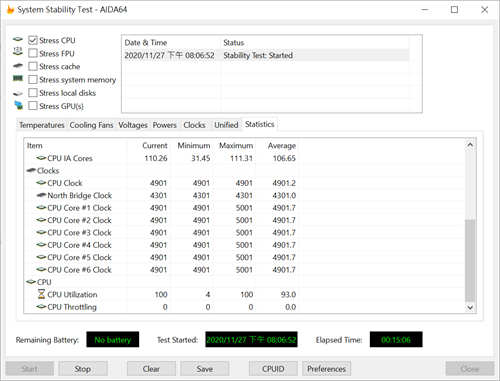Click the scroll down arrow of statistics list
This screenshot has width=500, height=381.
(470, 307)
